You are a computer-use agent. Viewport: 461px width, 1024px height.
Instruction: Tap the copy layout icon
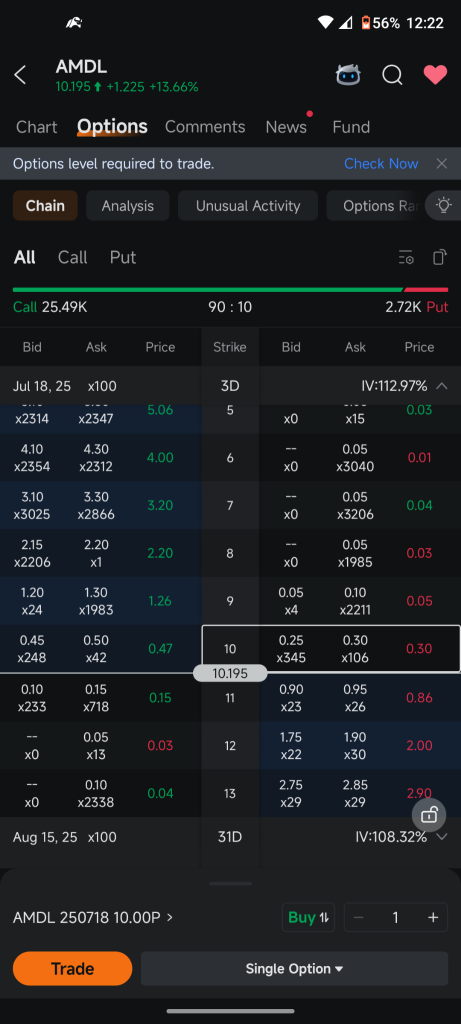(440, 257)
